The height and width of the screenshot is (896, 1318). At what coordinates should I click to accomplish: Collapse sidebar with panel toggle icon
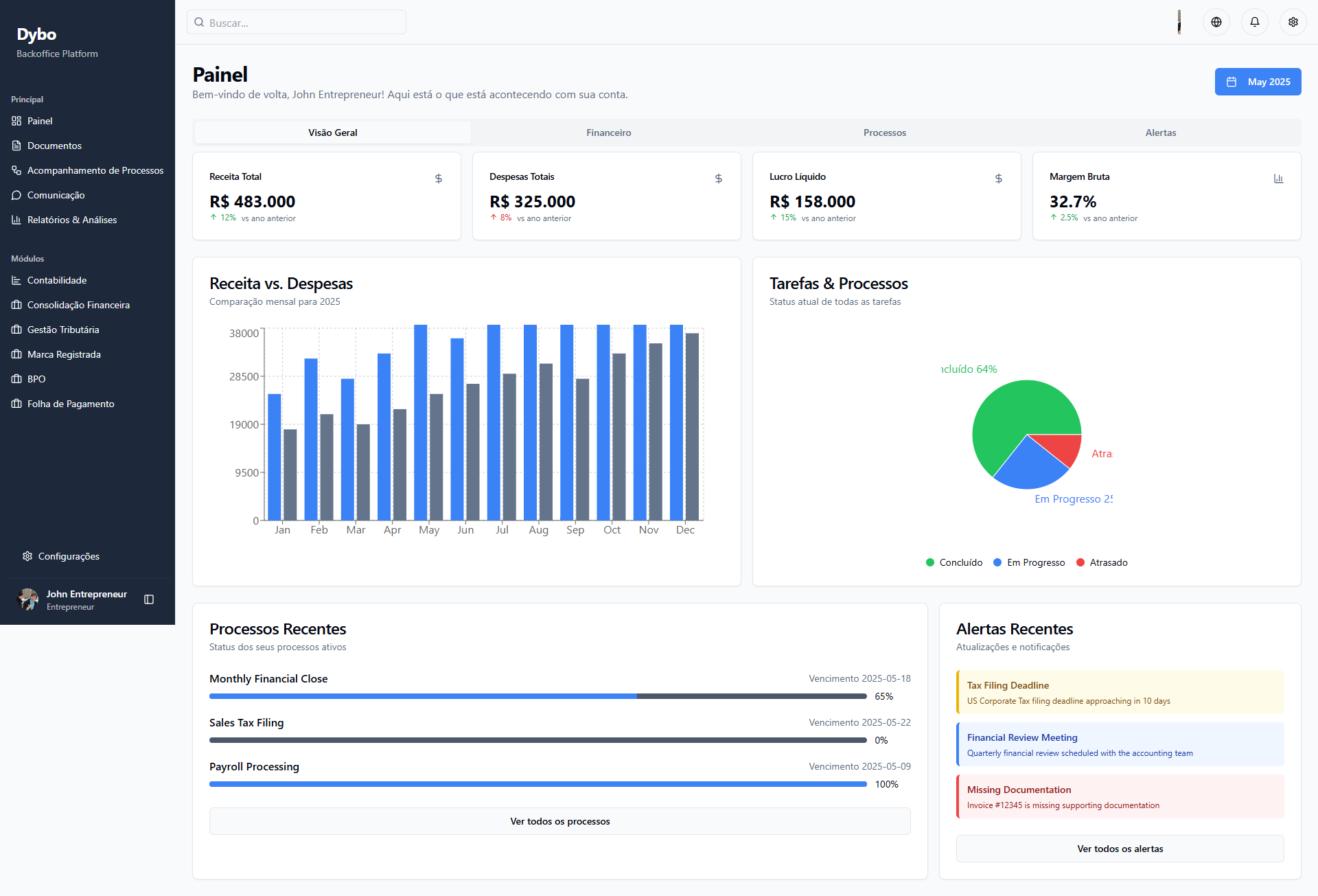(149, 599)
